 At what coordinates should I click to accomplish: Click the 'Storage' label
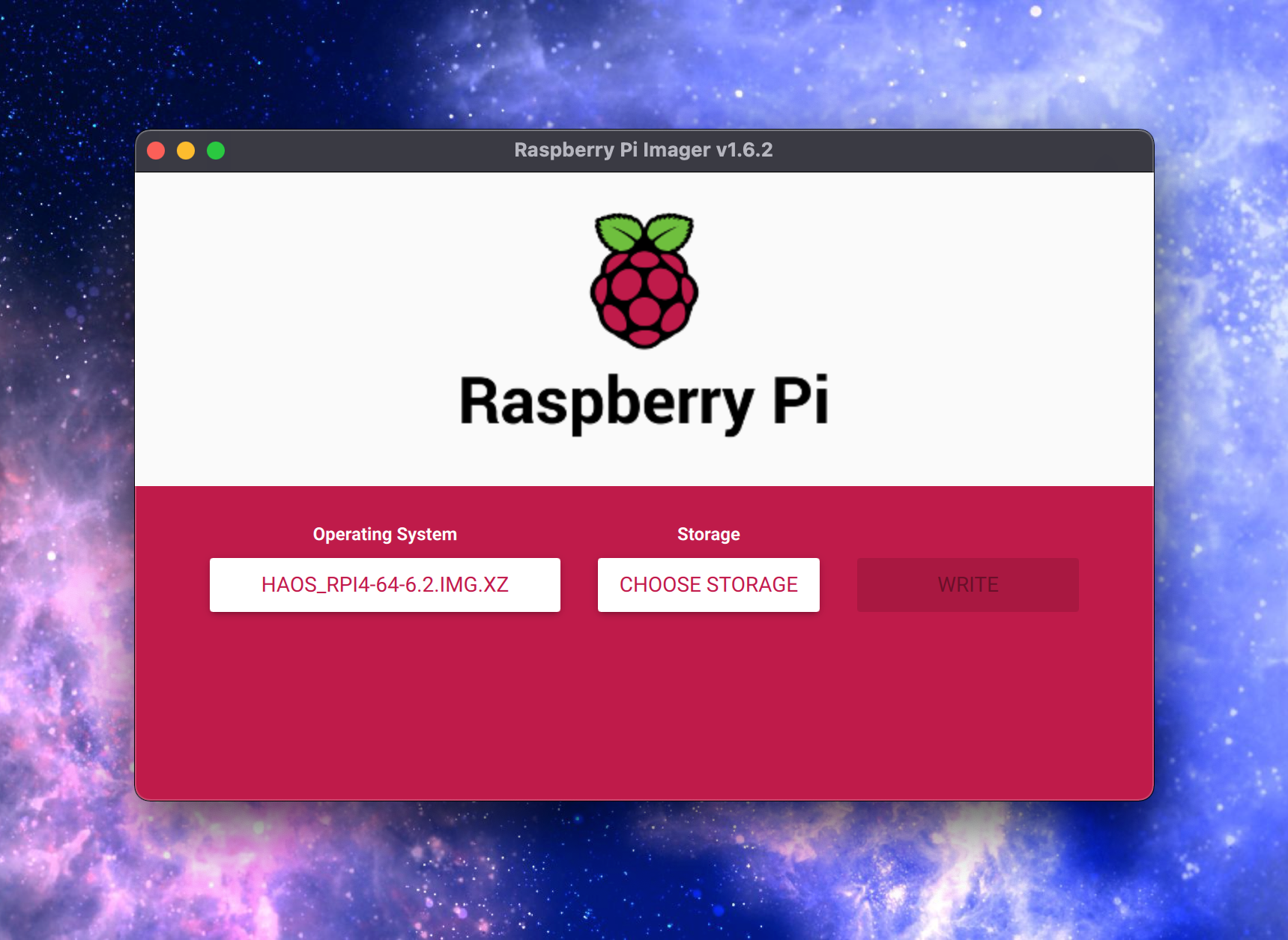(709, 534)
